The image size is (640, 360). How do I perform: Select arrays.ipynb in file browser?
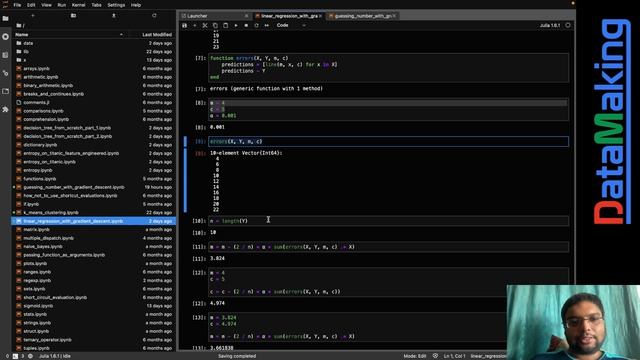coord(94,69)
